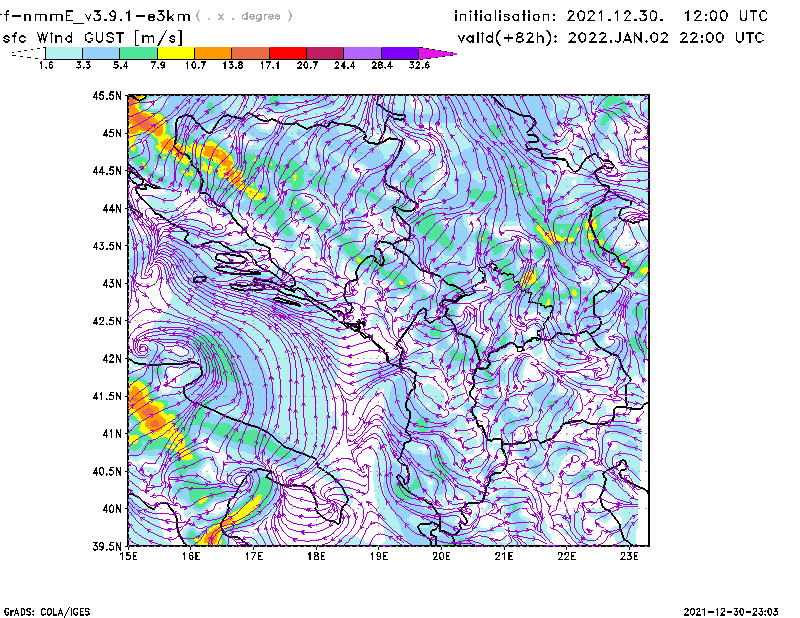Select the light blue 3.3–5.4 legend swatch

(x=101, y=53)
